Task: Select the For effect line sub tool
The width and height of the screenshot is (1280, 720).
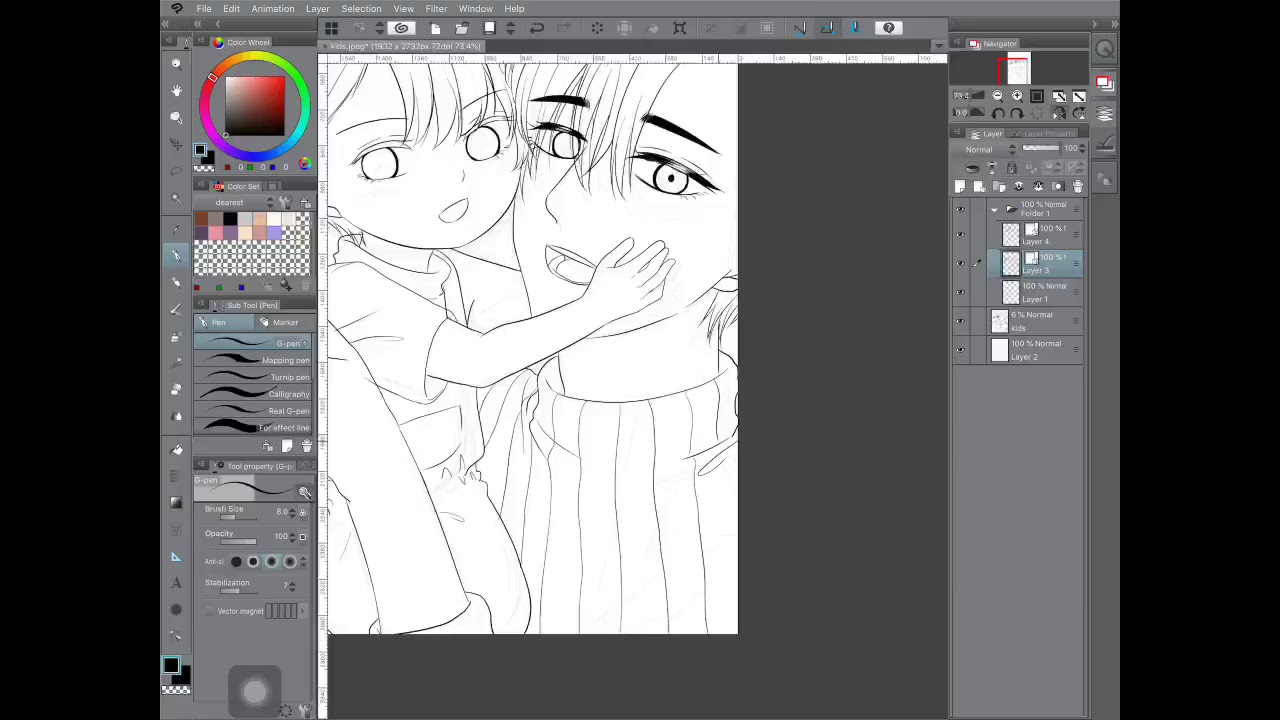Action: (x=253, y=428)
